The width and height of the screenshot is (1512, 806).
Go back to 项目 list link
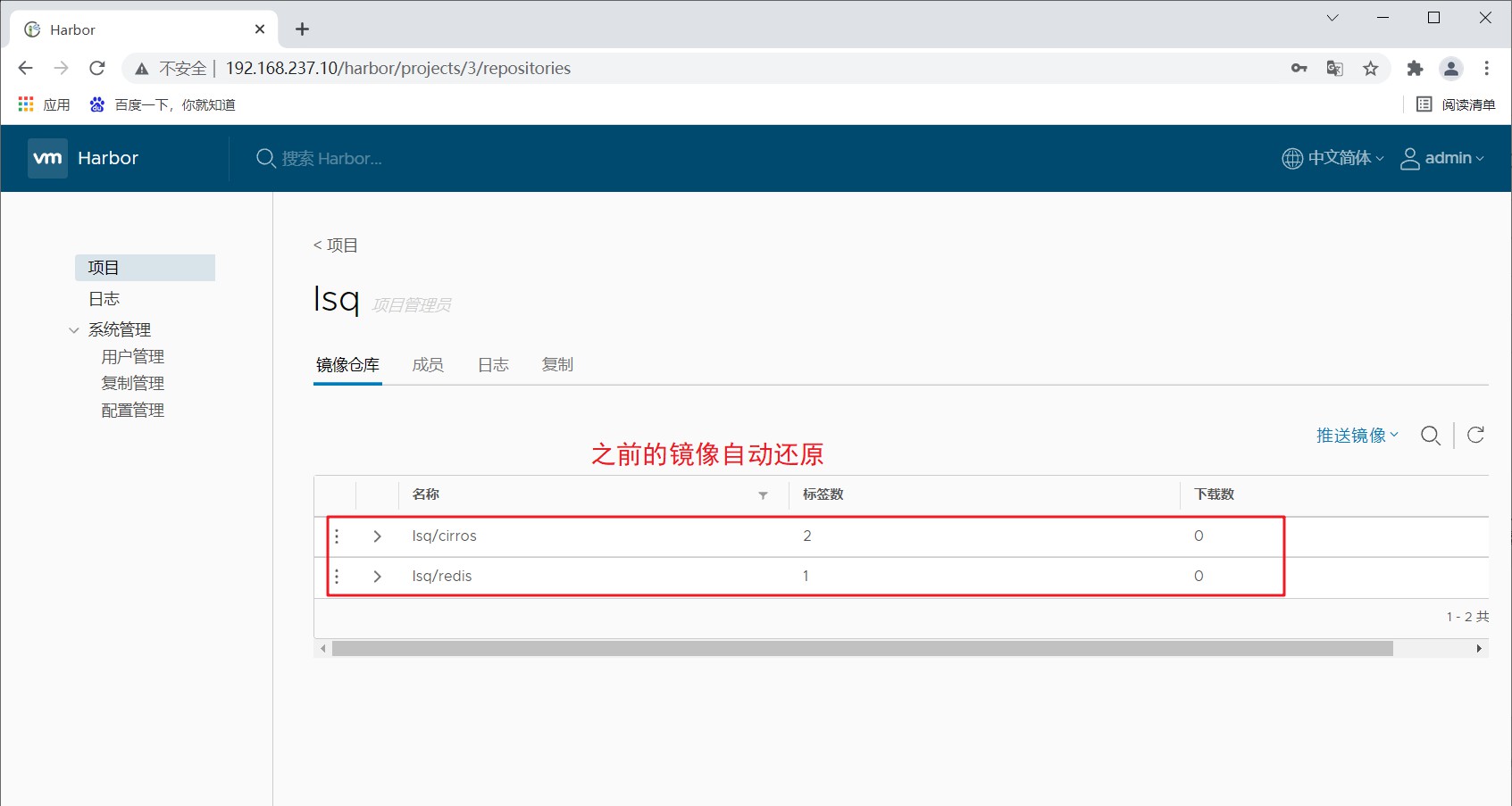(336, 245)
